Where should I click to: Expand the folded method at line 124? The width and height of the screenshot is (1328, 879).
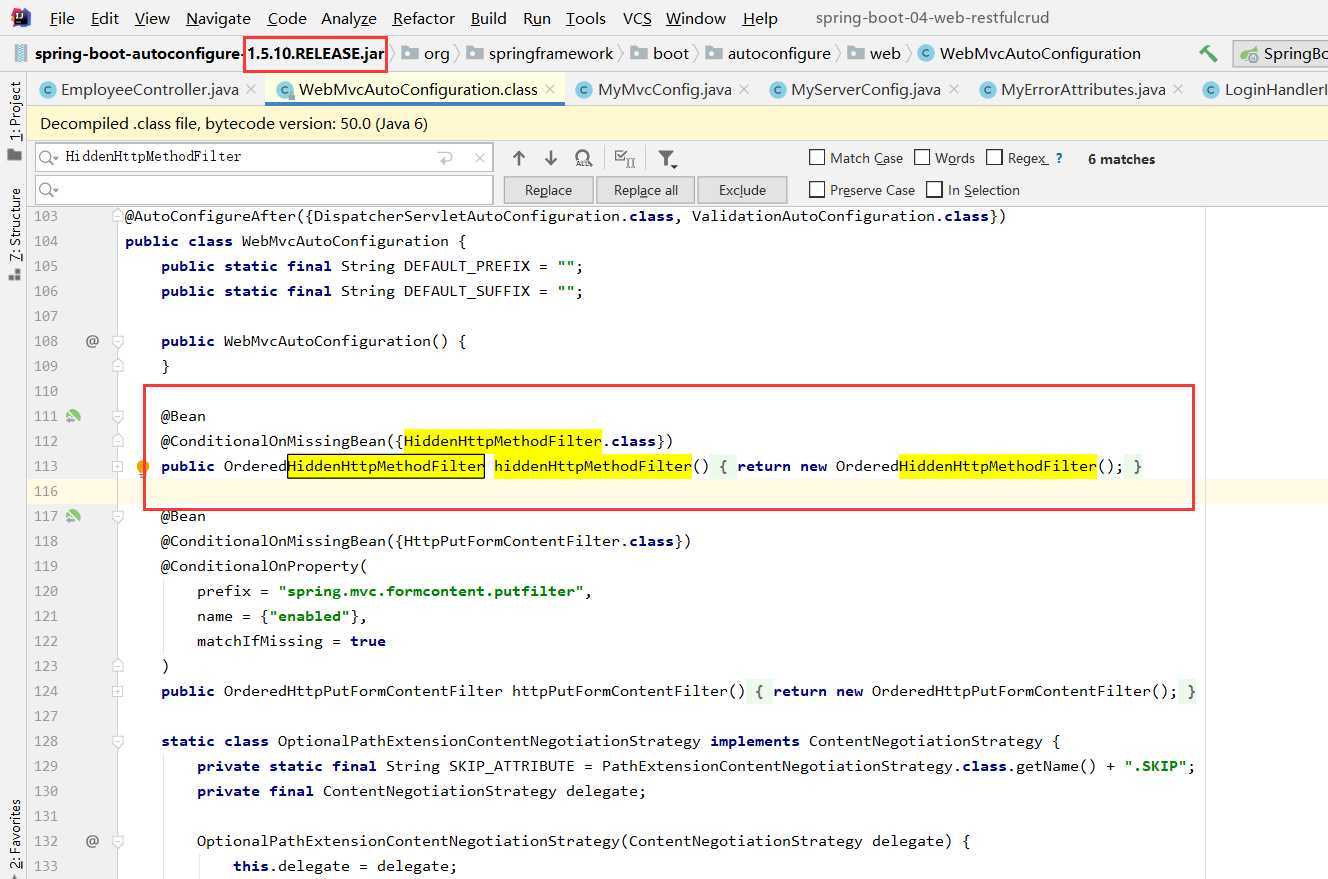(x=117, y=691)
